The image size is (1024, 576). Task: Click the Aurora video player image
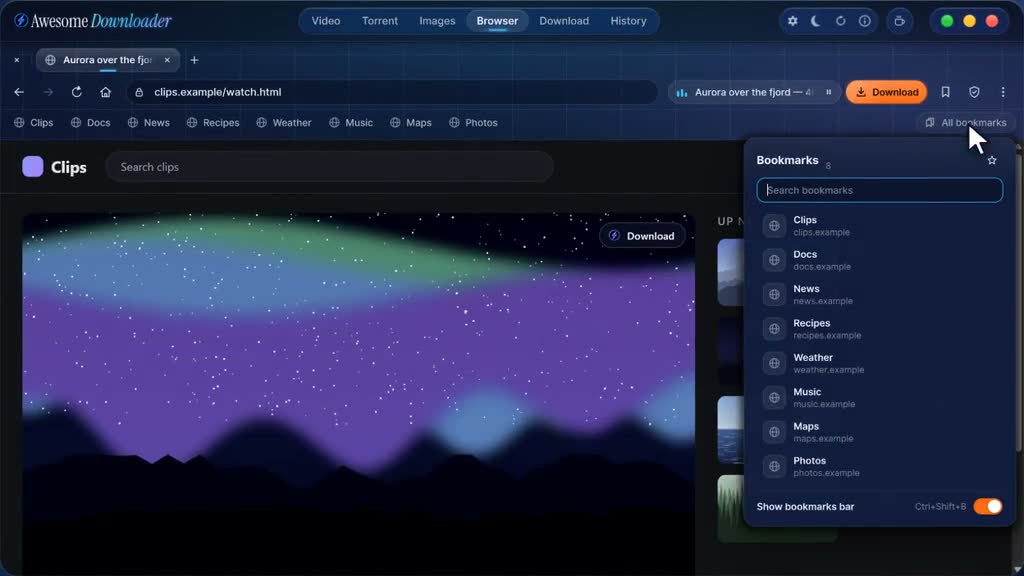359,394
